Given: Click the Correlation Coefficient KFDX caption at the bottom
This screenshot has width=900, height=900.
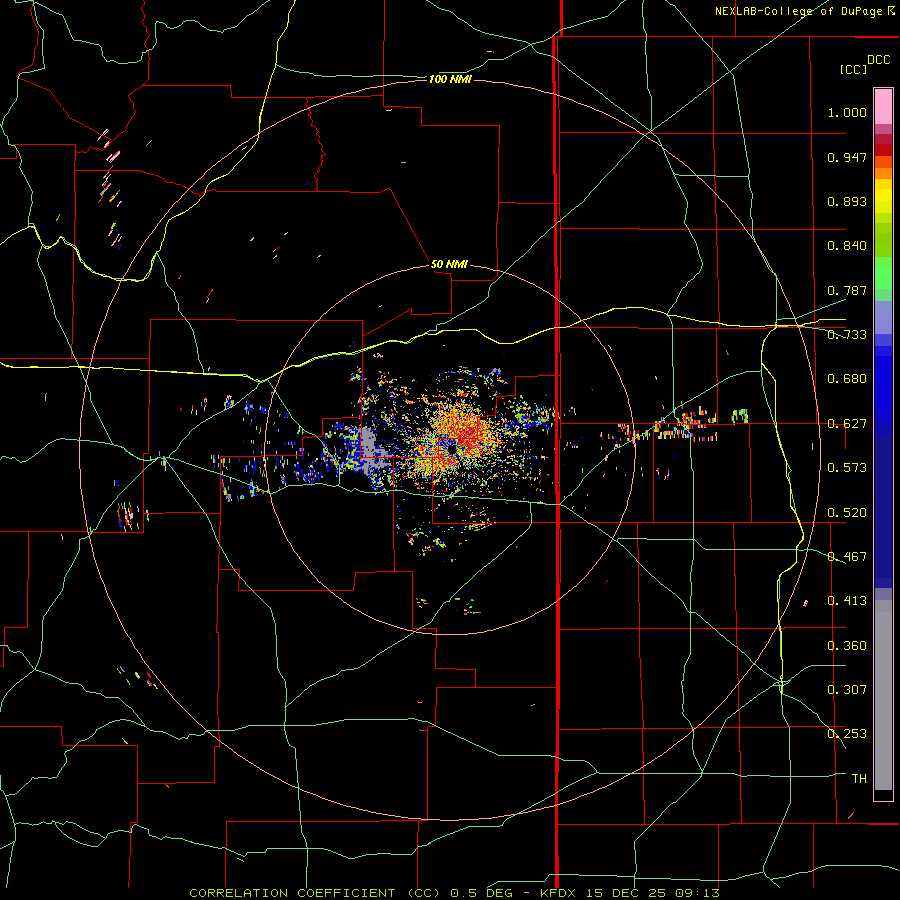Looking at the screenshot, I should pyautogui.click(x=454, y=893).
